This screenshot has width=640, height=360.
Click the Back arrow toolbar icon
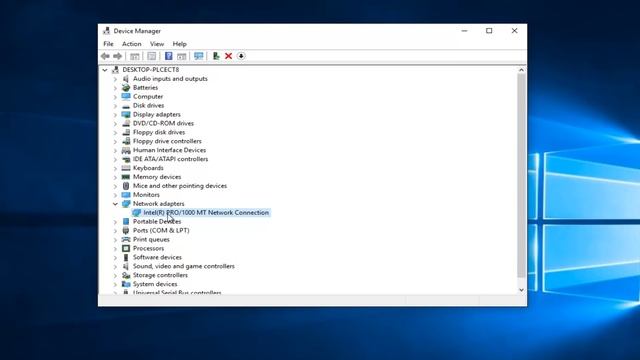[105, 56]
